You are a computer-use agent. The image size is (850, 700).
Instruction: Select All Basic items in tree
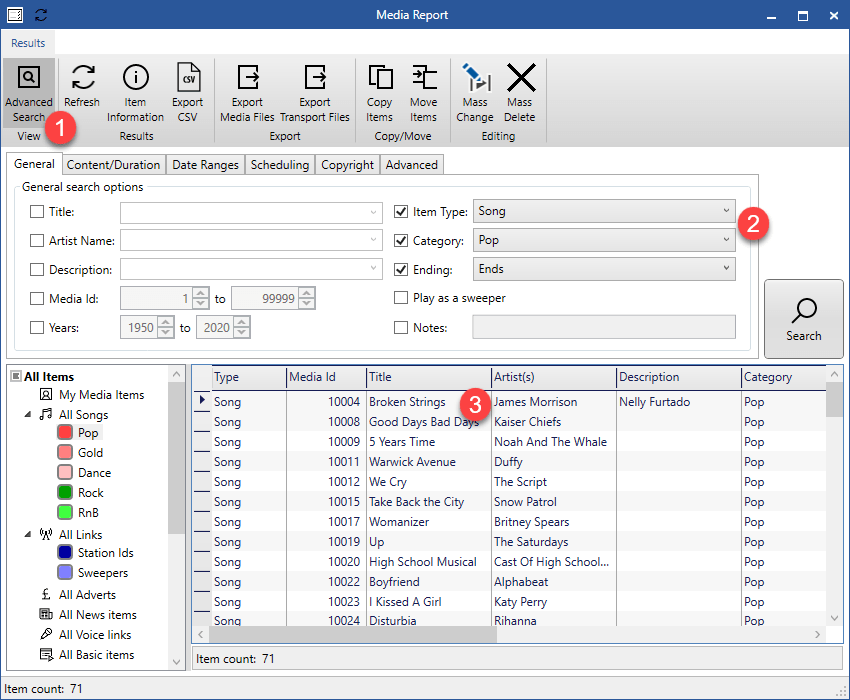96,655
